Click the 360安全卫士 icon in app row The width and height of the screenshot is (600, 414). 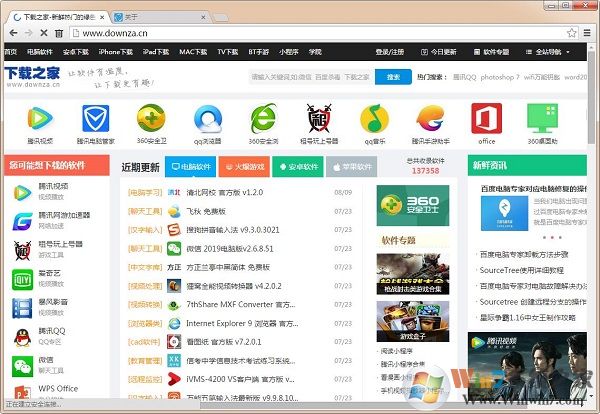coord(151,118)
